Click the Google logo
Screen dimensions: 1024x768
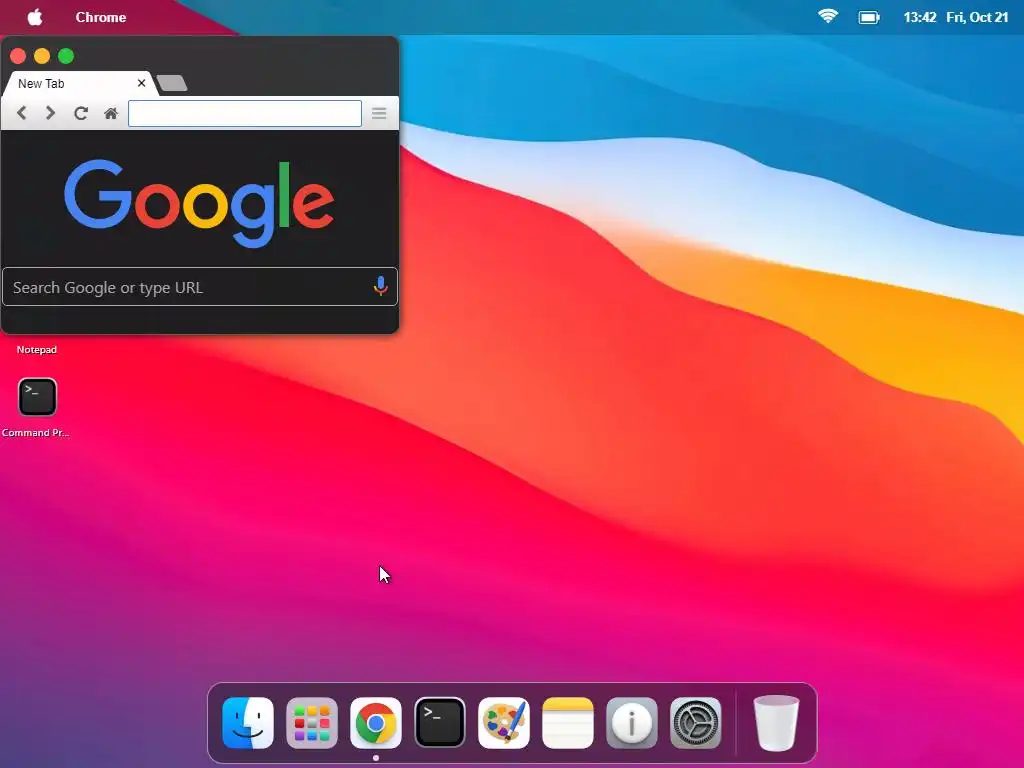(x=199, y=203)
